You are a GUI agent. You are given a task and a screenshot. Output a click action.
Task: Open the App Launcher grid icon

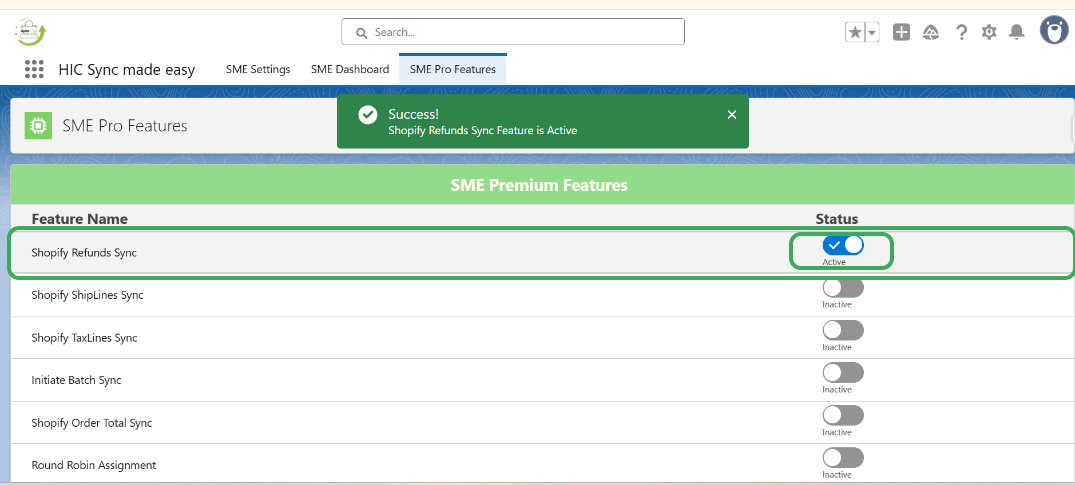click(x=34, y=69)
